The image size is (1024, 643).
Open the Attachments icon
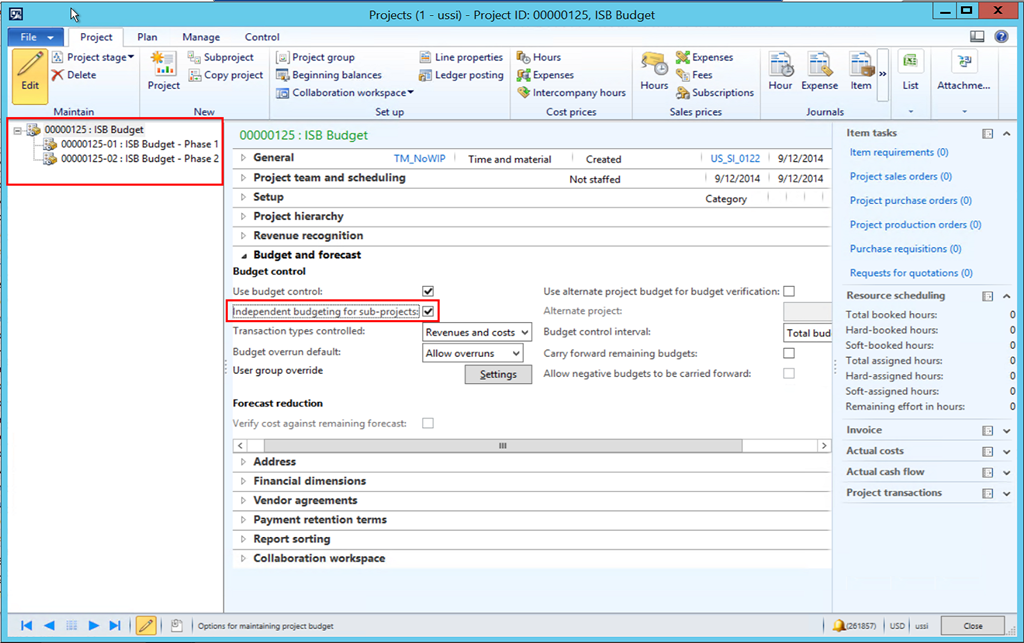(x=962, y=70)
